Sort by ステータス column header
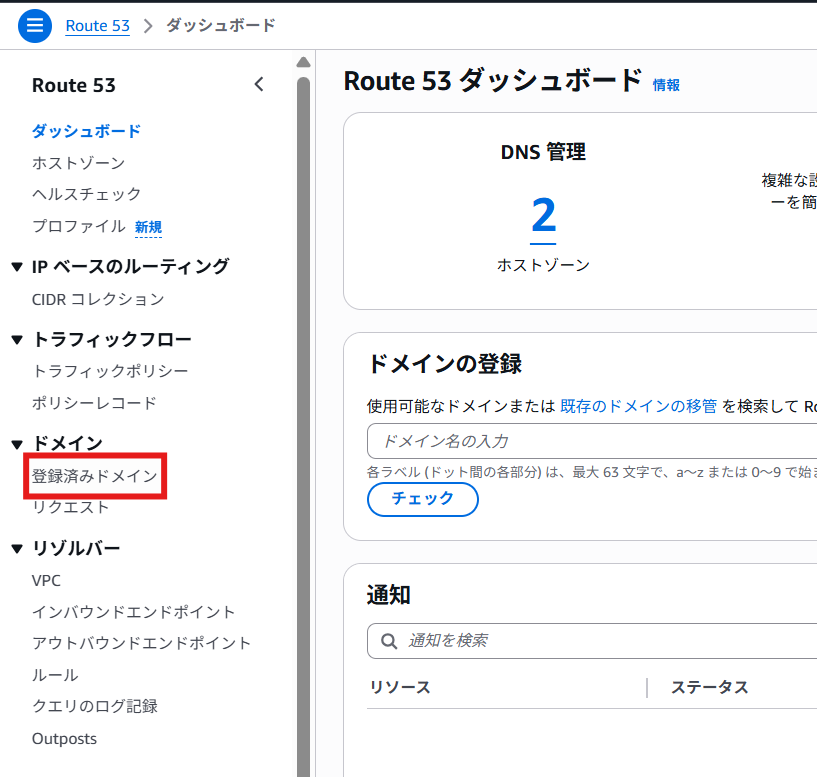Viewport: 817px width, 777px height. point(709,687)
